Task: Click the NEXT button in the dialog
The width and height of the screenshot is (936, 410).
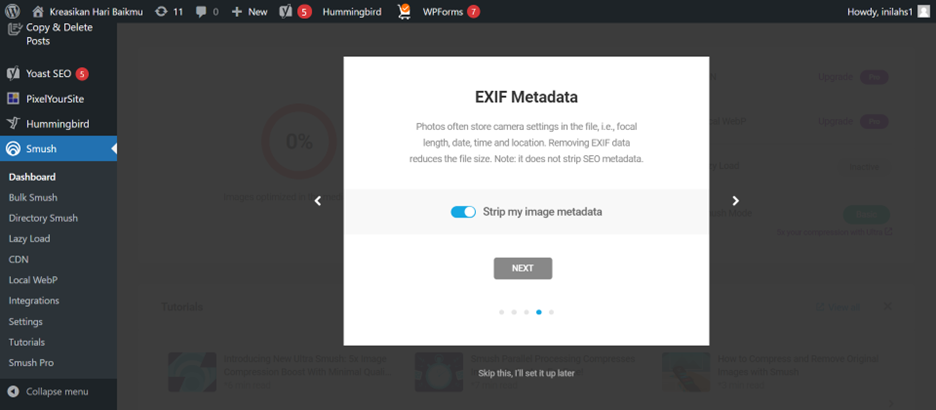Action: (523, 269)
